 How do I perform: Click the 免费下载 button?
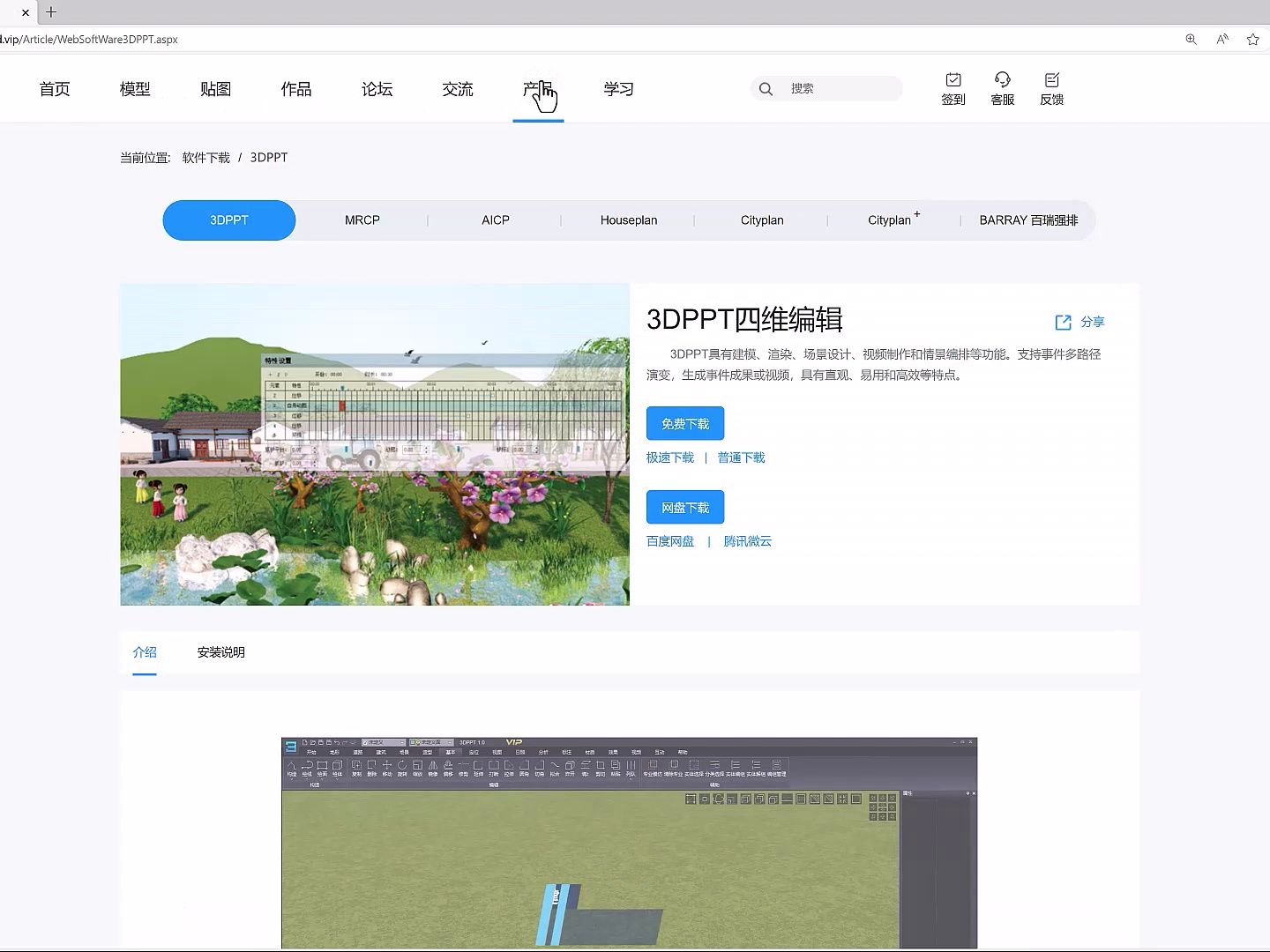[x=685, y=424]
